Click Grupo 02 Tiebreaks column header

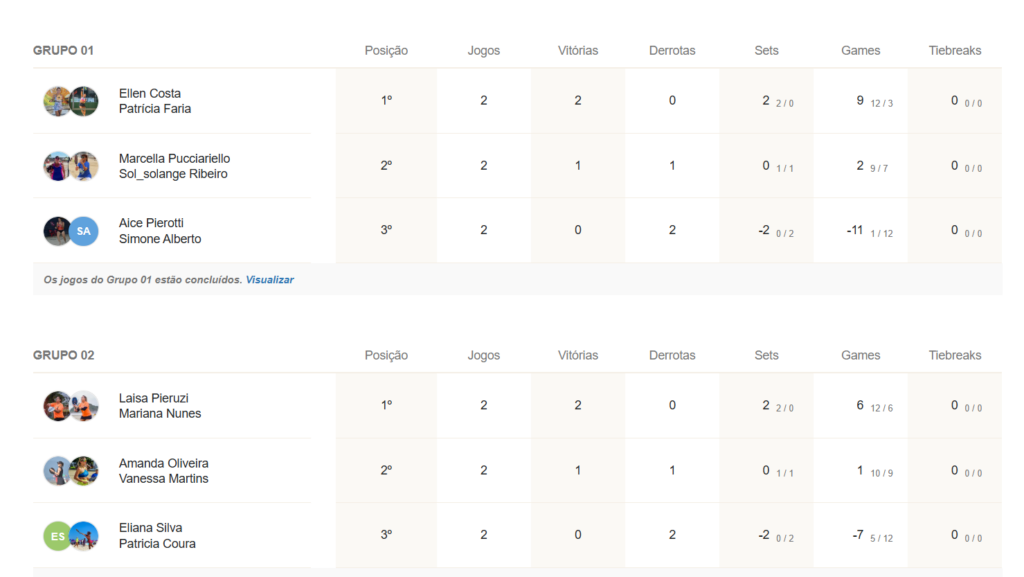pyautogui.click(x=955, y=355)
